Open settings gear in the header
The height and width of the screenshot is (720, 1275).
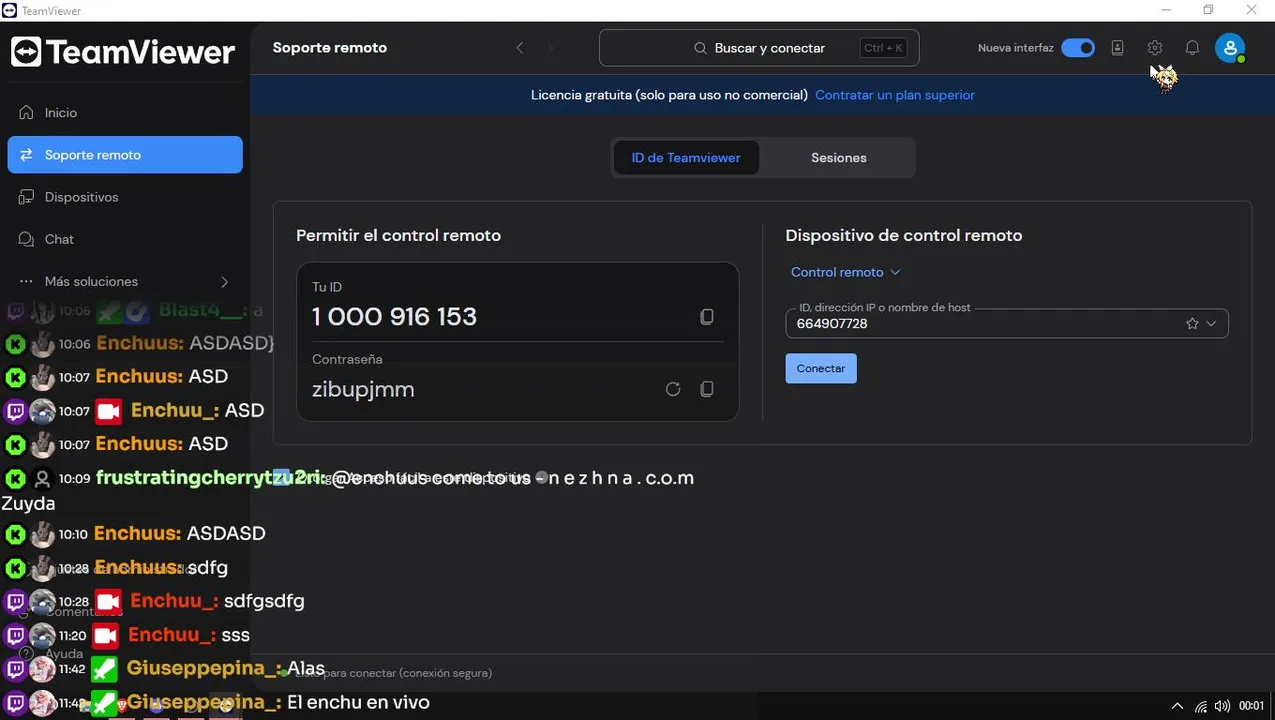pos(1155,48)
